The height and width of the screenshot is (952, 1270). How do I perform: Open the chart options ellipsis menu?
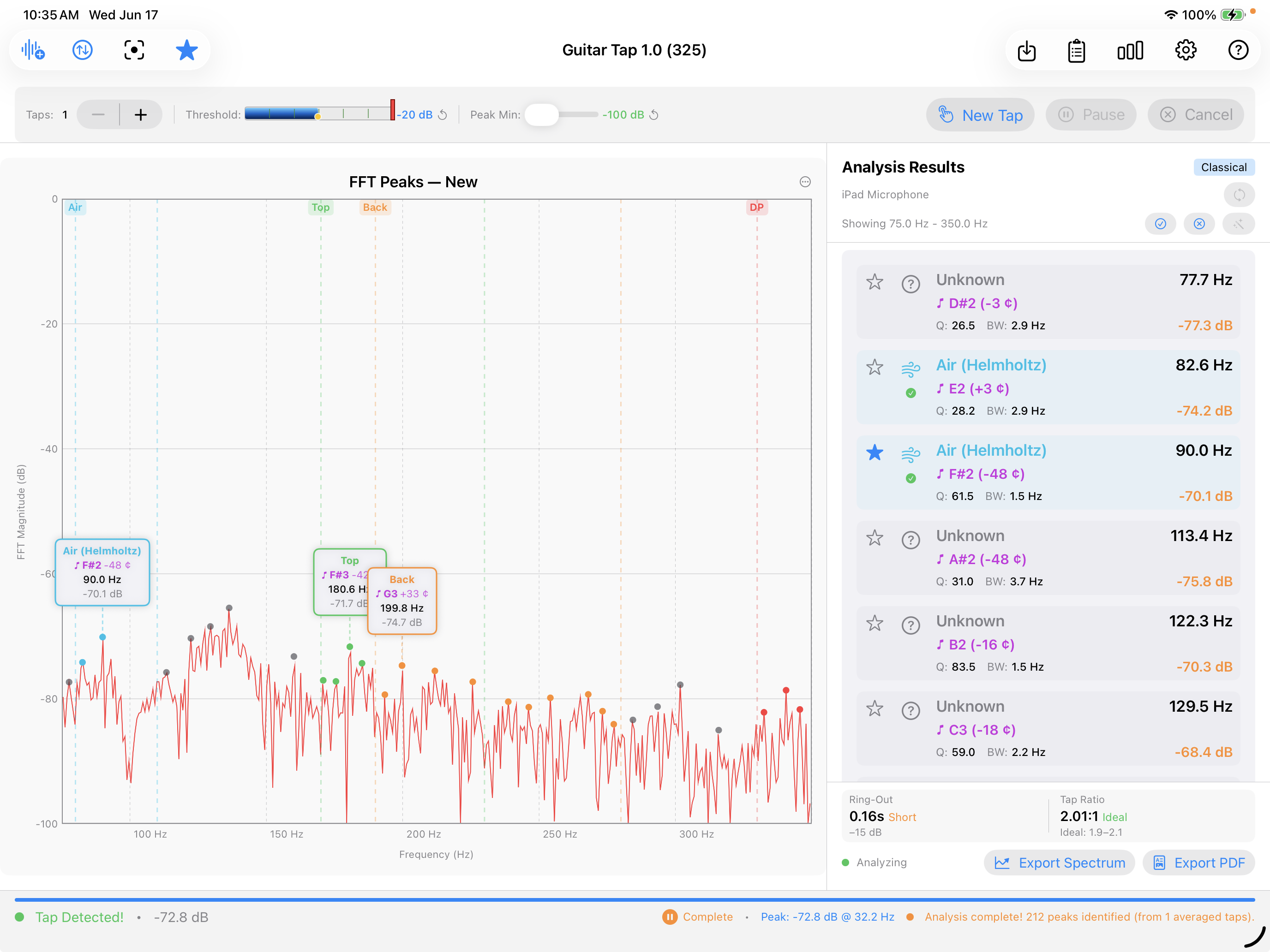(805, 182)
